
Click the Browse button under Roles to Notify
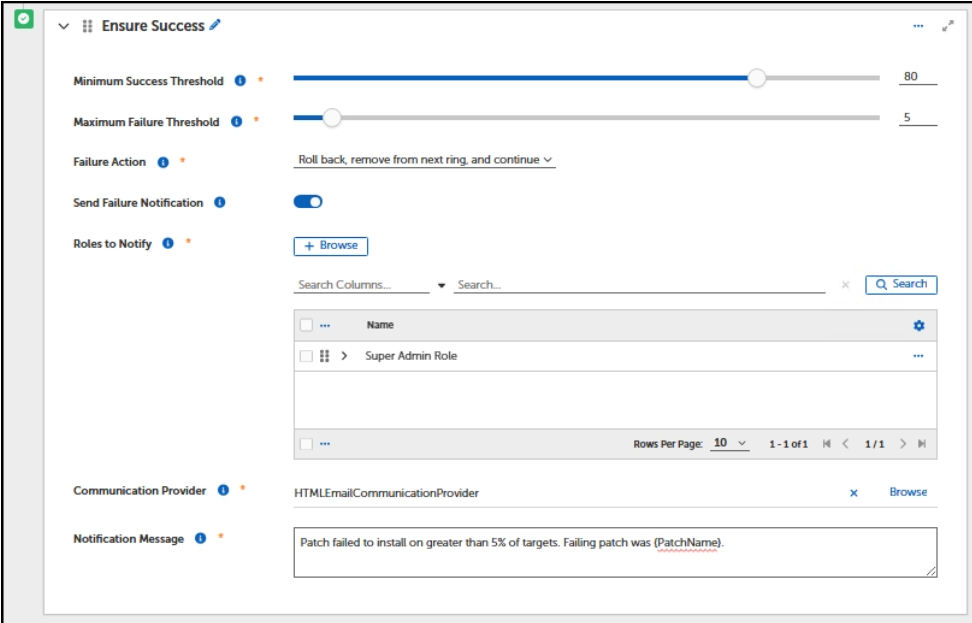[x=331, y=246]
